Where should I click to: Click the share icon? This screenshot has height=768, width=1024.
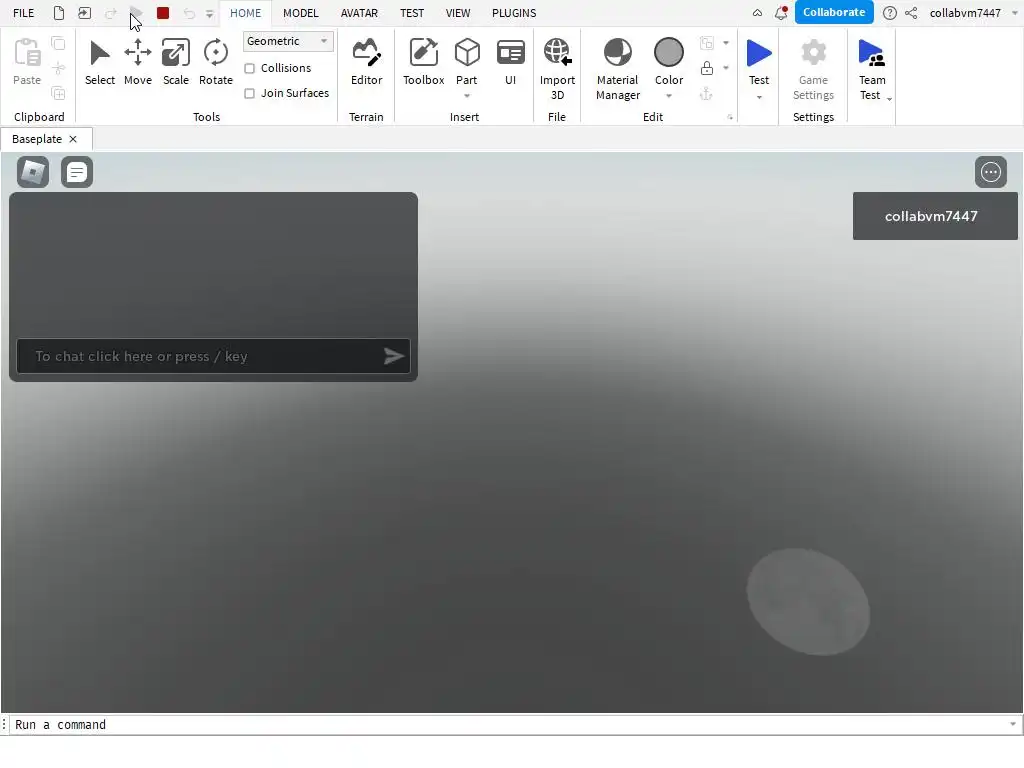(x=911, y=13)
